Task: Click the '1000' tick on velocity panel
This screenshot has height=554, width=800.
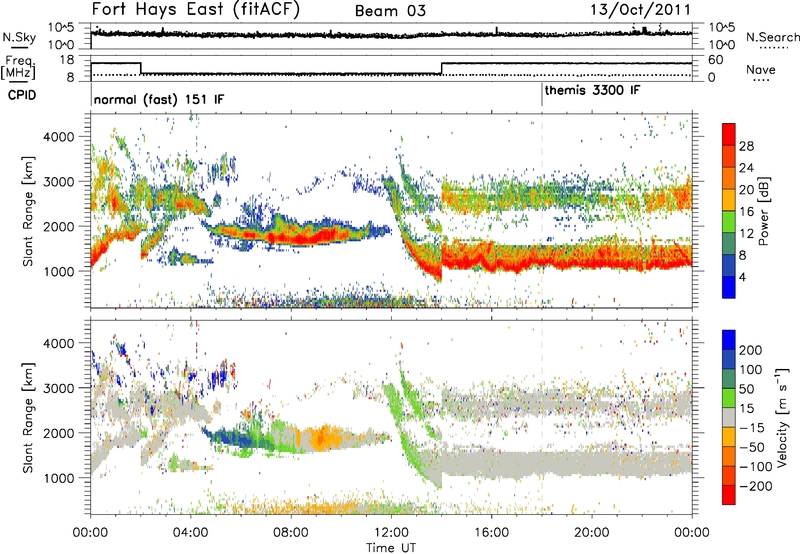Action: 59,478
